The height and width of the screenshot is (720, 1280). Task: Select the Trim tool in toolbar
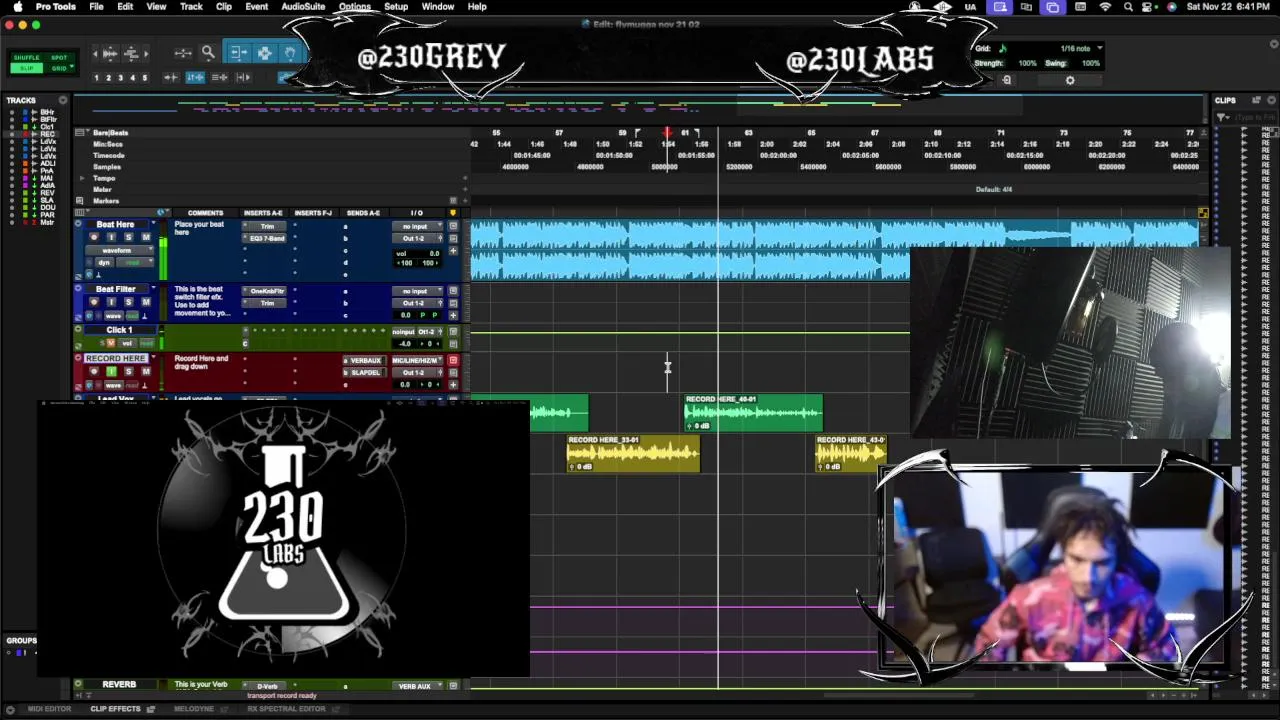point(239,52)
